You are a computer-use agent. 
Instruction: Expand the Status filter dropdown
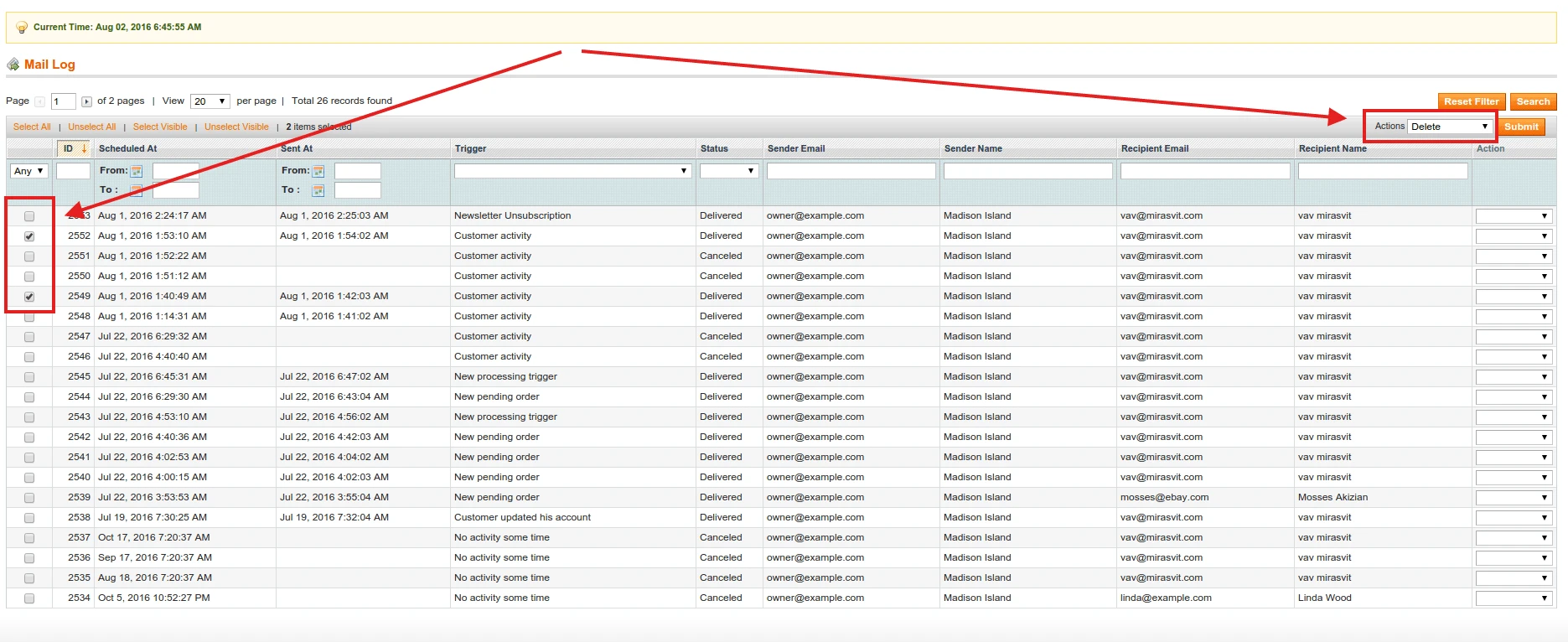729,171
